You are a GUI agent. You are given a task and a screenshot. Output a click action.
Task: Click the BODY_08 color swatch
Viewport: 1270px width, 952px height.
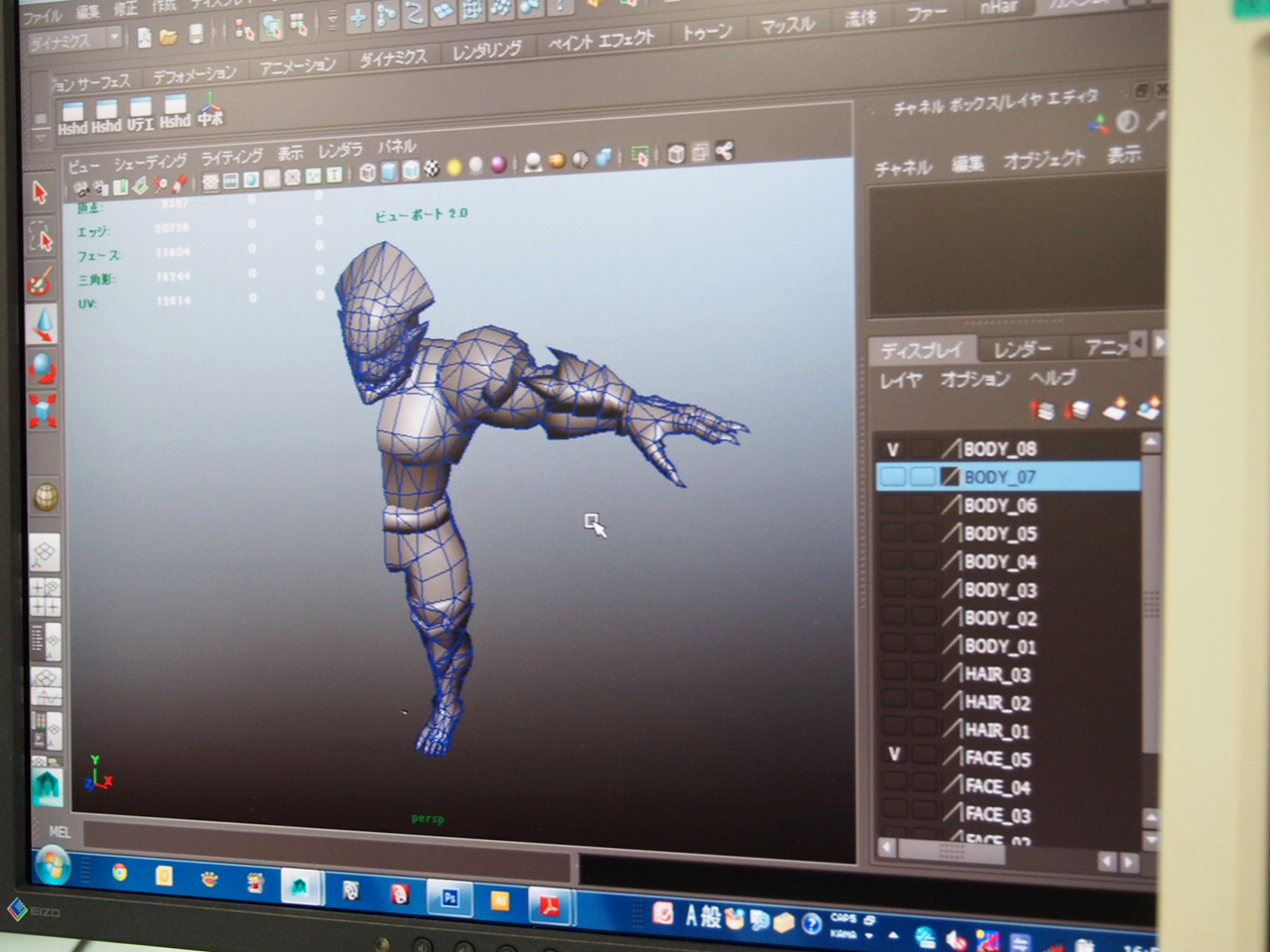(x=952, y=449)
